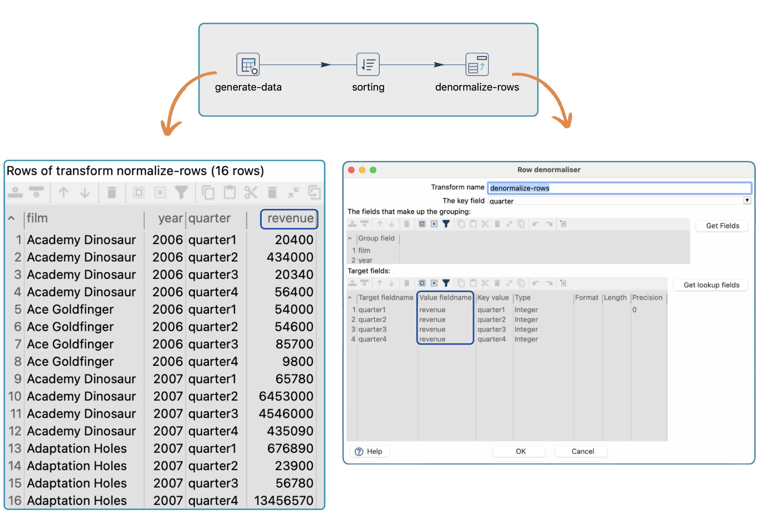Image resolution: width=761 pixels, height=521 pixels.
Task: Click the Transform name input field
Action: click(x=619, y=188)
